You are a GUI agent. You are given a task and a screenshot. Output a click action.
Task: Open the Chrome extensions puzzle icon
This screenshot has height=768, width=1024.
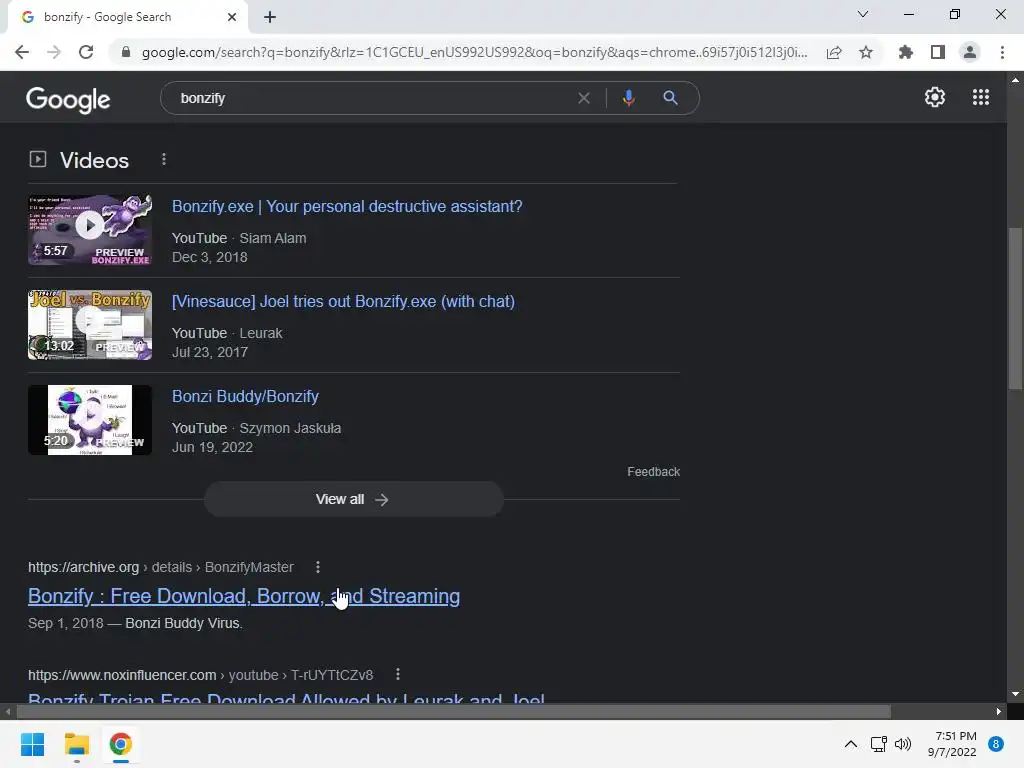(905, 52)
